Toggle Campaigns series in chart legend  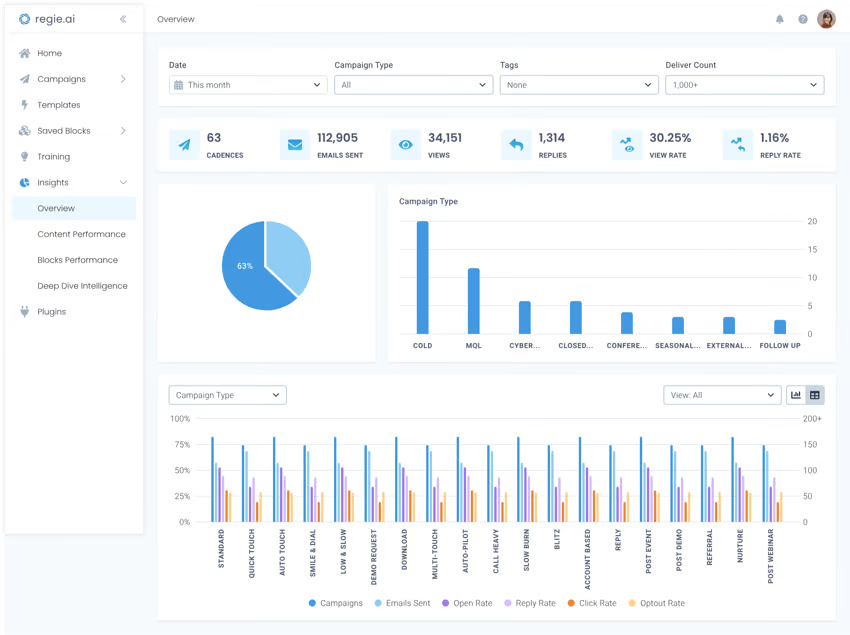(x=335, y=603)
